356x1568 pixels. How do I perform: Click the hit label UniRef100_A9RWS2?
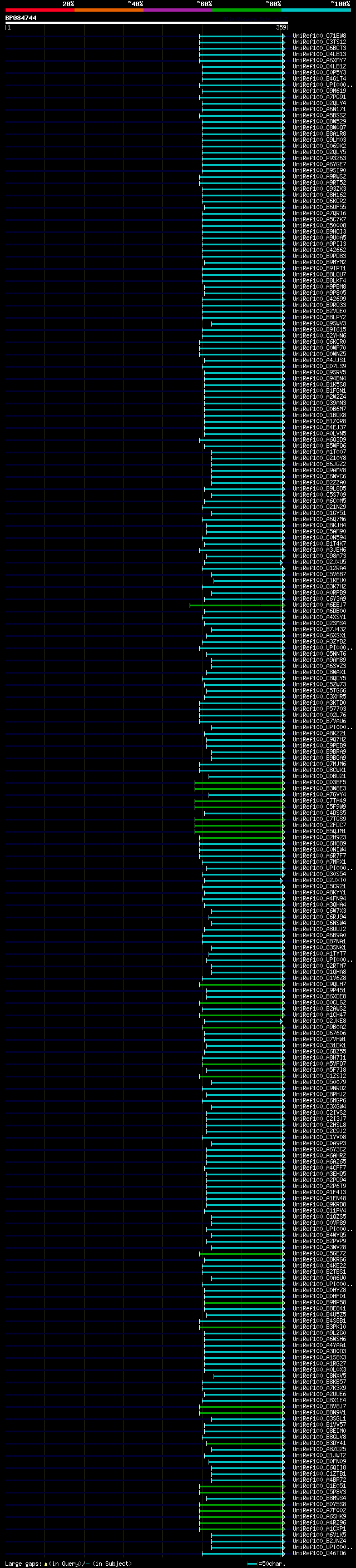tap(319, 176)
